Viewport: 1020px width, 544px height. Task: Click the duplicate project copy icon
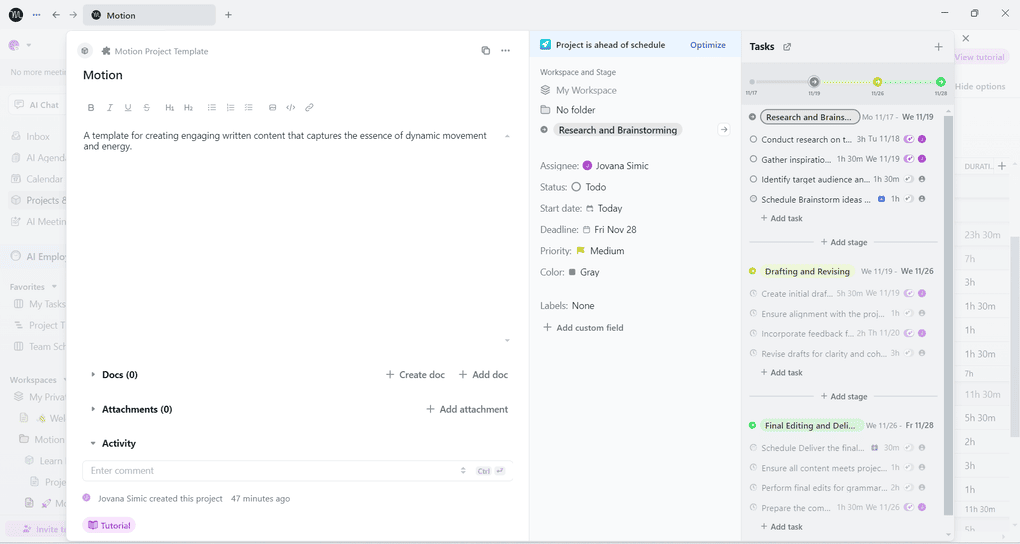coord(486,51)
